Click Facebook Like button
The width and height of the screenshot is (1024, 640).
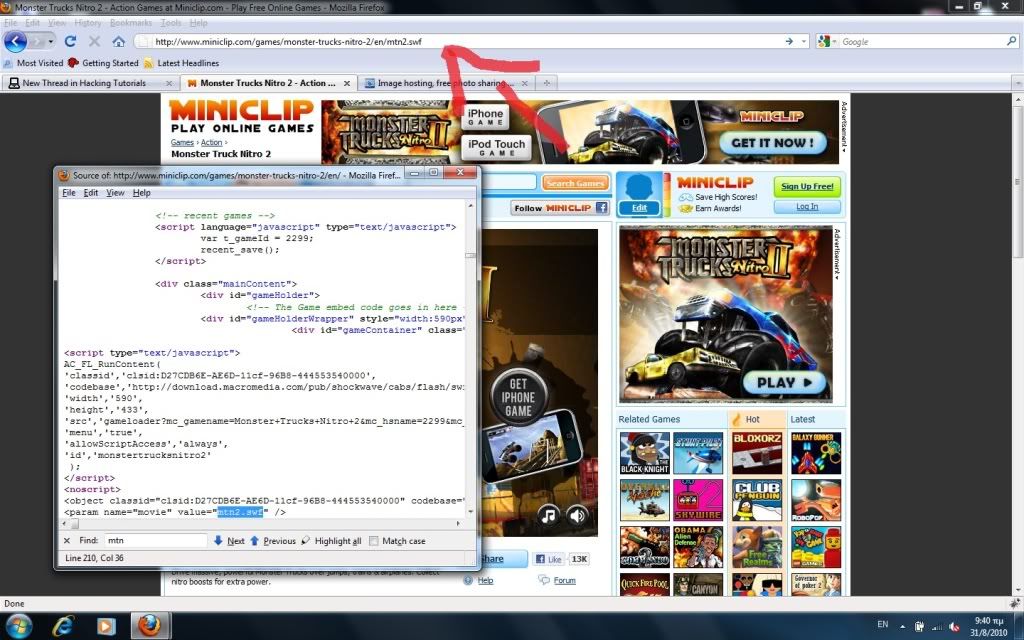[549, 559]
